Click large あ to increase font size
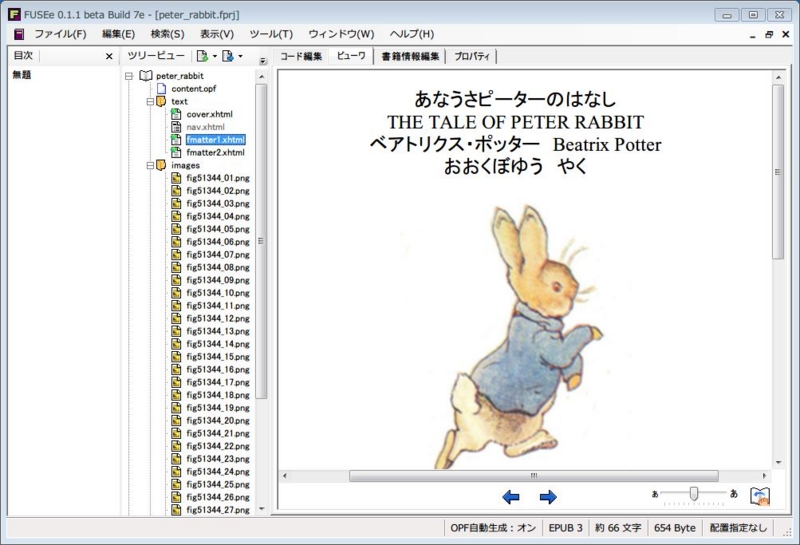Viewport: 800px width, 545px height. pyautogui.click(x=734, y=493)
